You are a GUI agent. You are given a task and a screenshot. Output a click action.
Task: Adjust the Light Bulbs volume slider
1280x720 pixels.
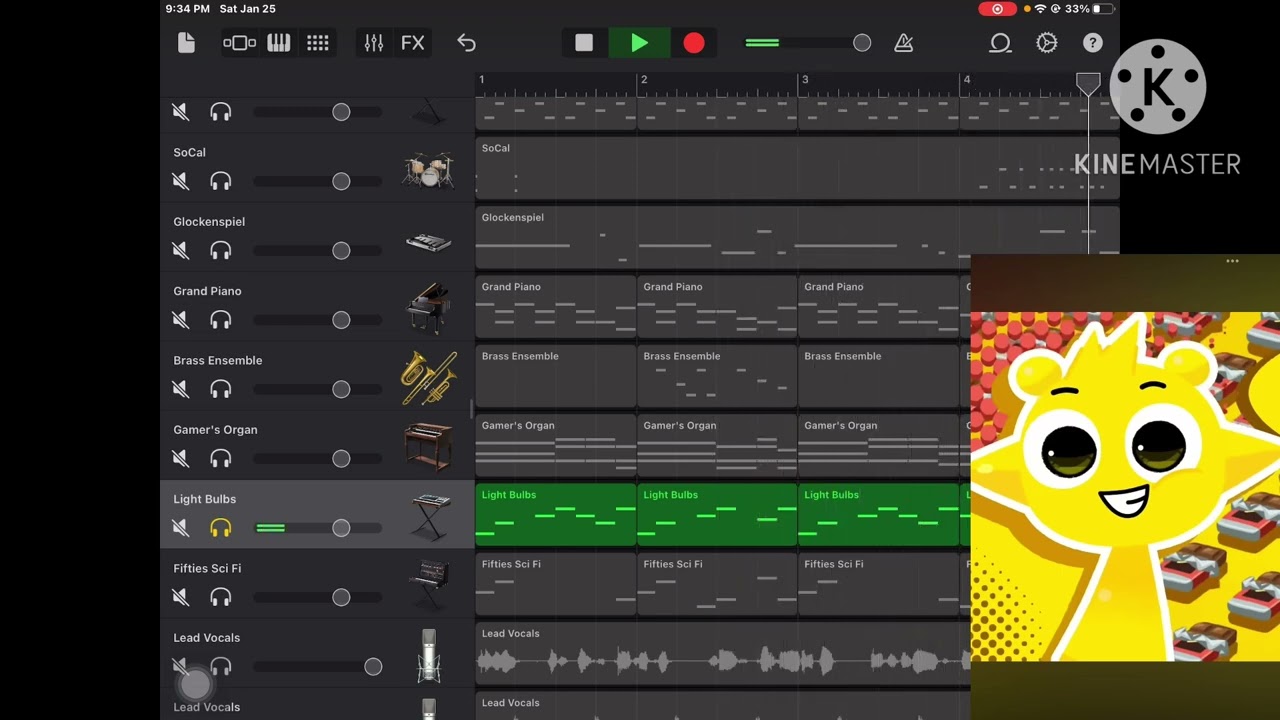click(x=318, y=528)
